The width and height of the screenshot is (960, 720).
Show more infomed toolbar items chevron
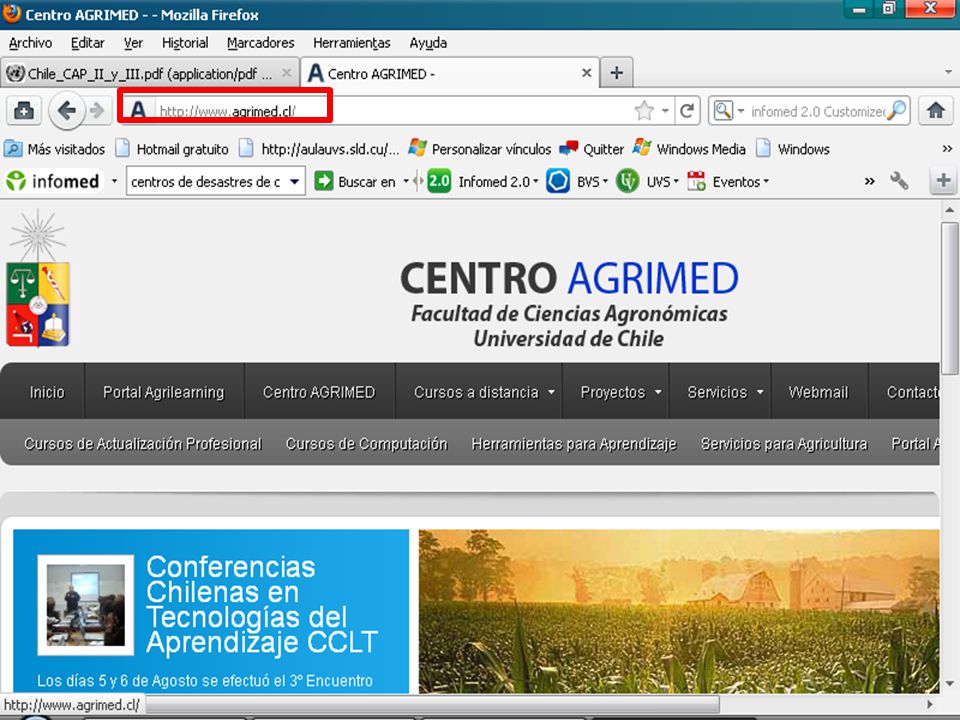click(869, 181)
